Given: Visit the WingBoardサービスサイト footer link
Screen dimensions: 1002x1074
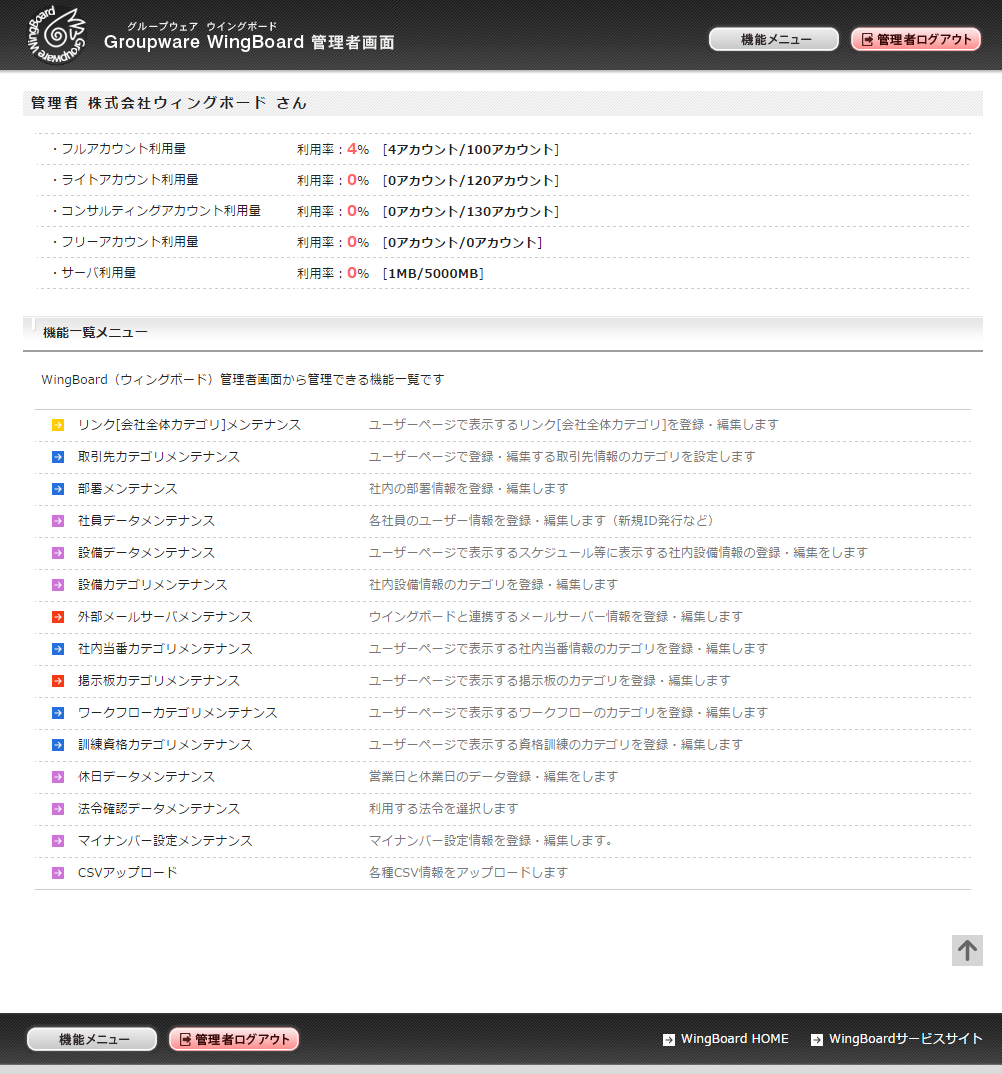Looking at the screenshot, I should (x=905, y=1039).
